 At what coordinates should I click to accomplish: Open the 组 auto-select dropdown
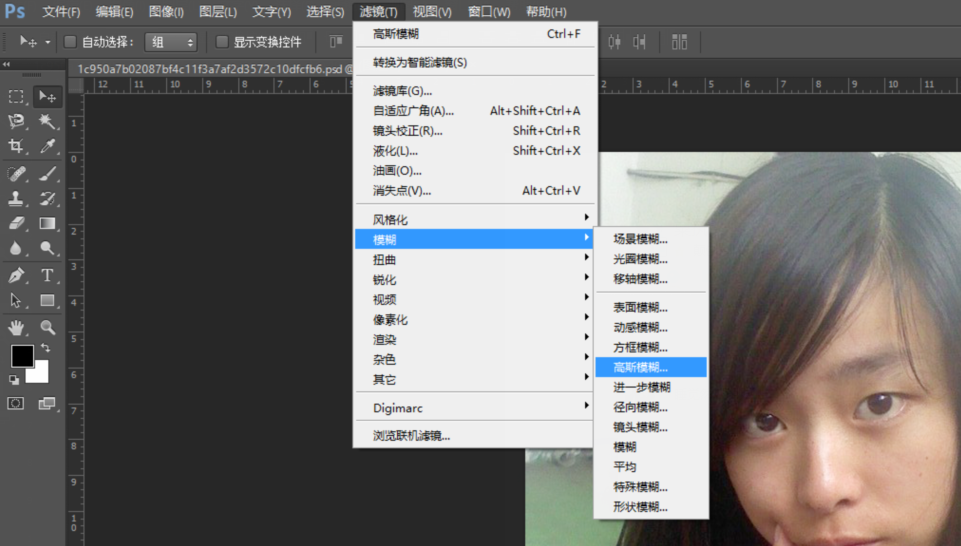[x=171, y=42]
